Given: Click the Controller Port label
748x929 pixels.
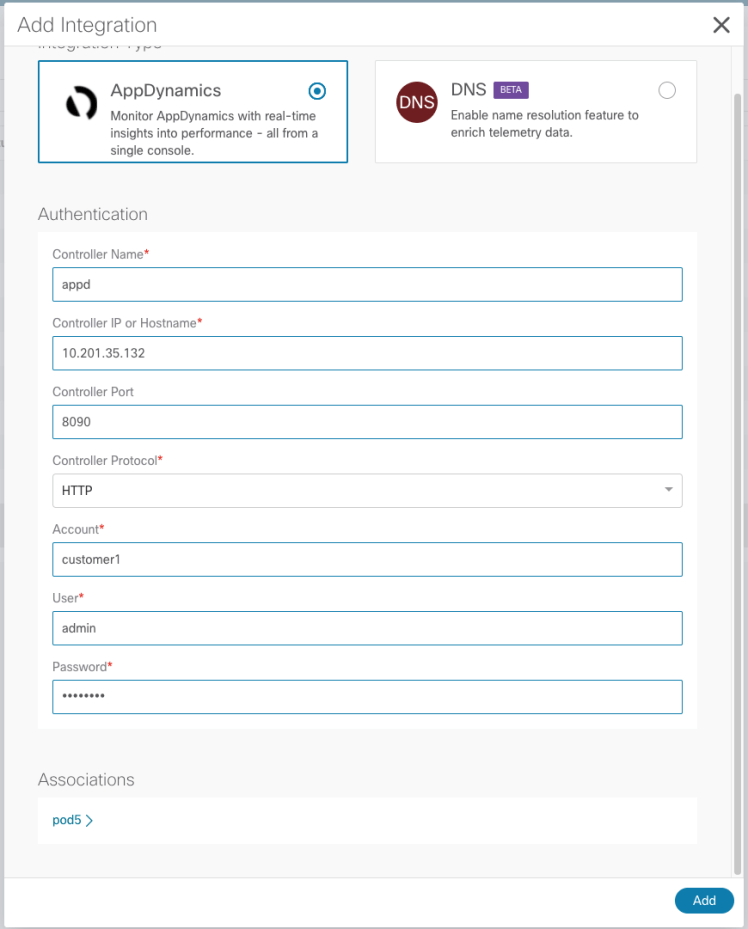Looking at the screenshot, I should (x=93, y=392).
